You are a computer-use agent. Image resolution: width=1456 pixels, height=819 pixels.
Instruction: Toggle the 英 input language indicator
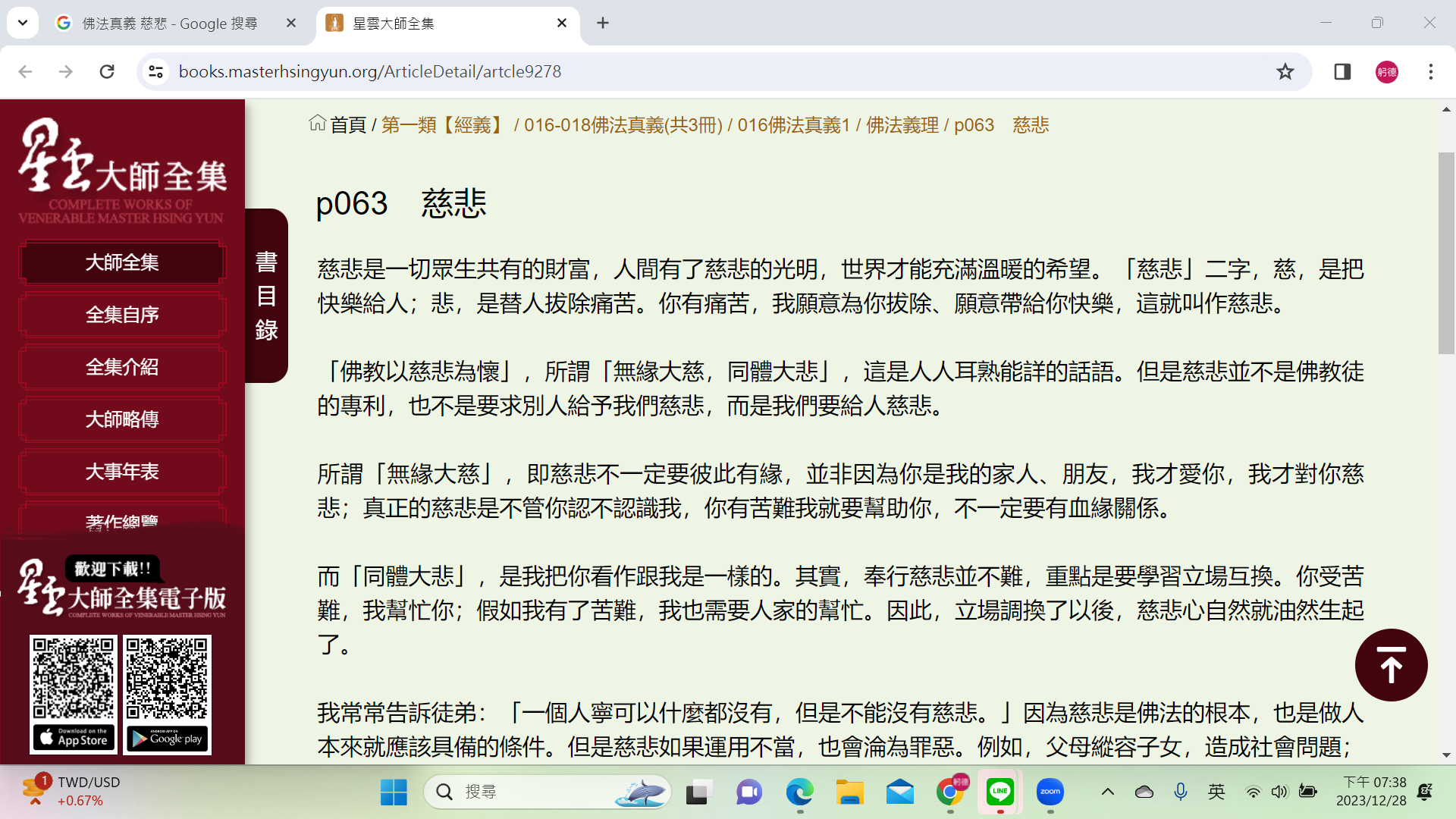pos(1216,792)
